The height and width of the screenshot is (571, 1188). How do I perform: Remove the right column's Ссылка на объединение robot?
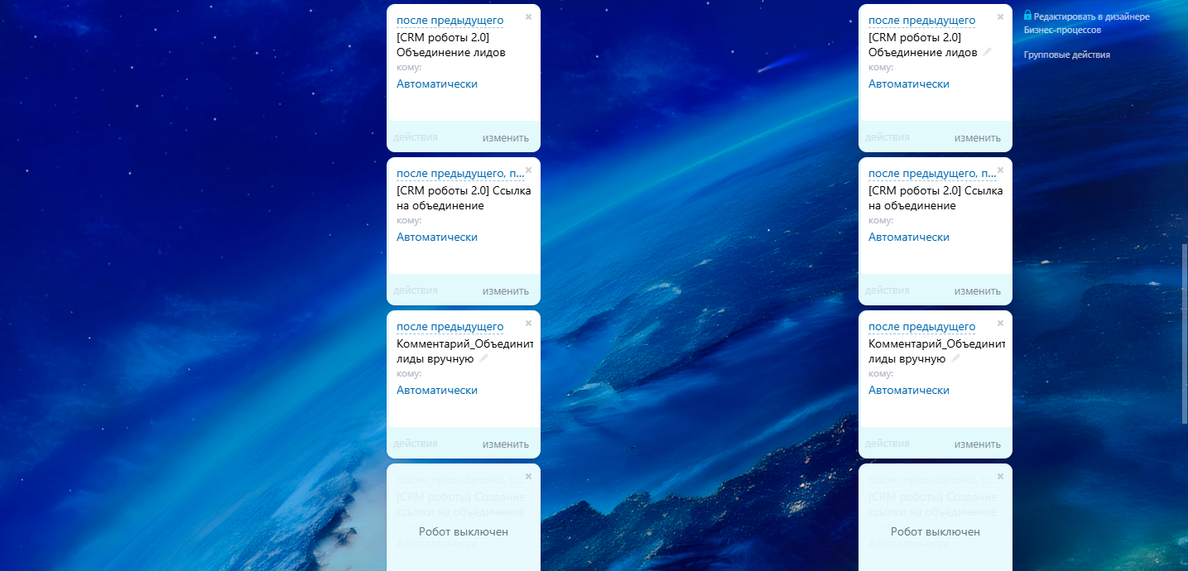coord(1000,170)
